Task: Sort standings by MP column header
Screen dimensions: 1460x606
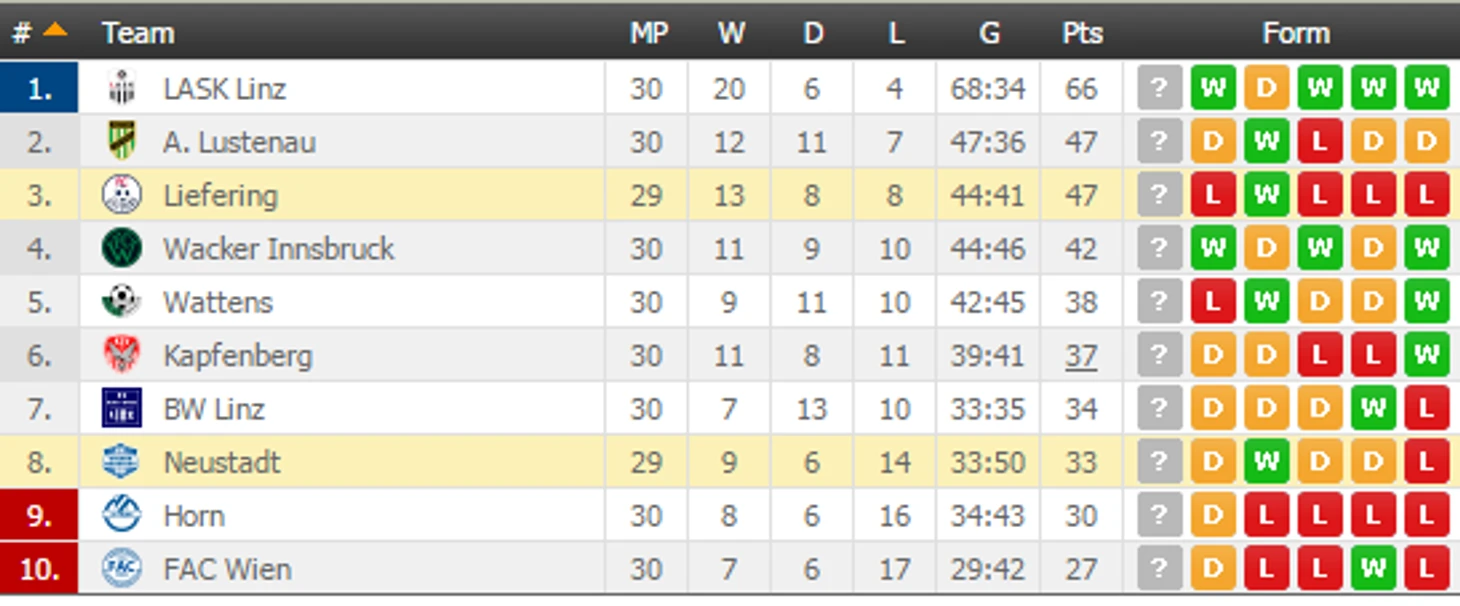Action: point(648,33)
